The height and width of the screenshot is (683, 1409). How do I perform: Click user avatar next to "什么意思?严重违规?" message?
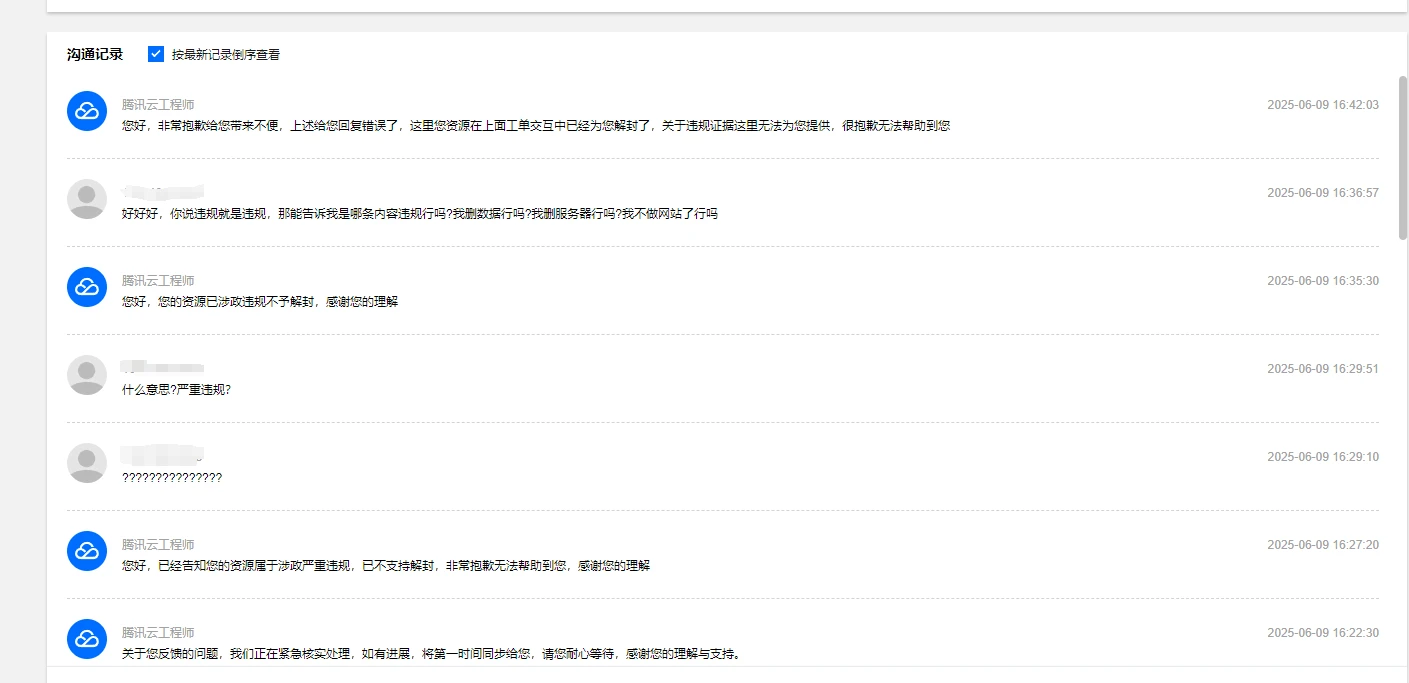click(87, 375)
